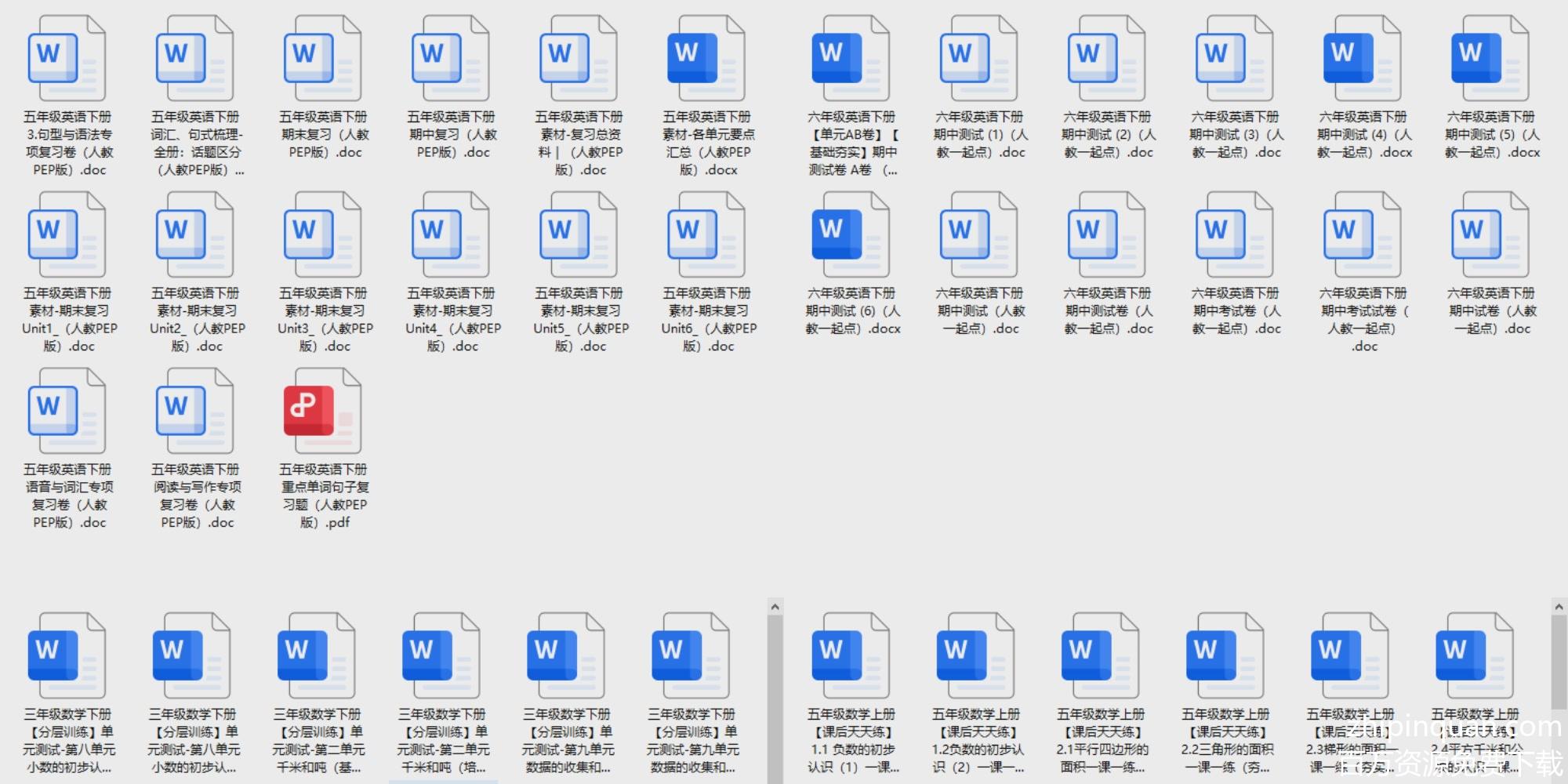Select 五年级数学上册 2.3梯形的面积 document
This screenshot has width=1568, height=784.
point(1350,694)
